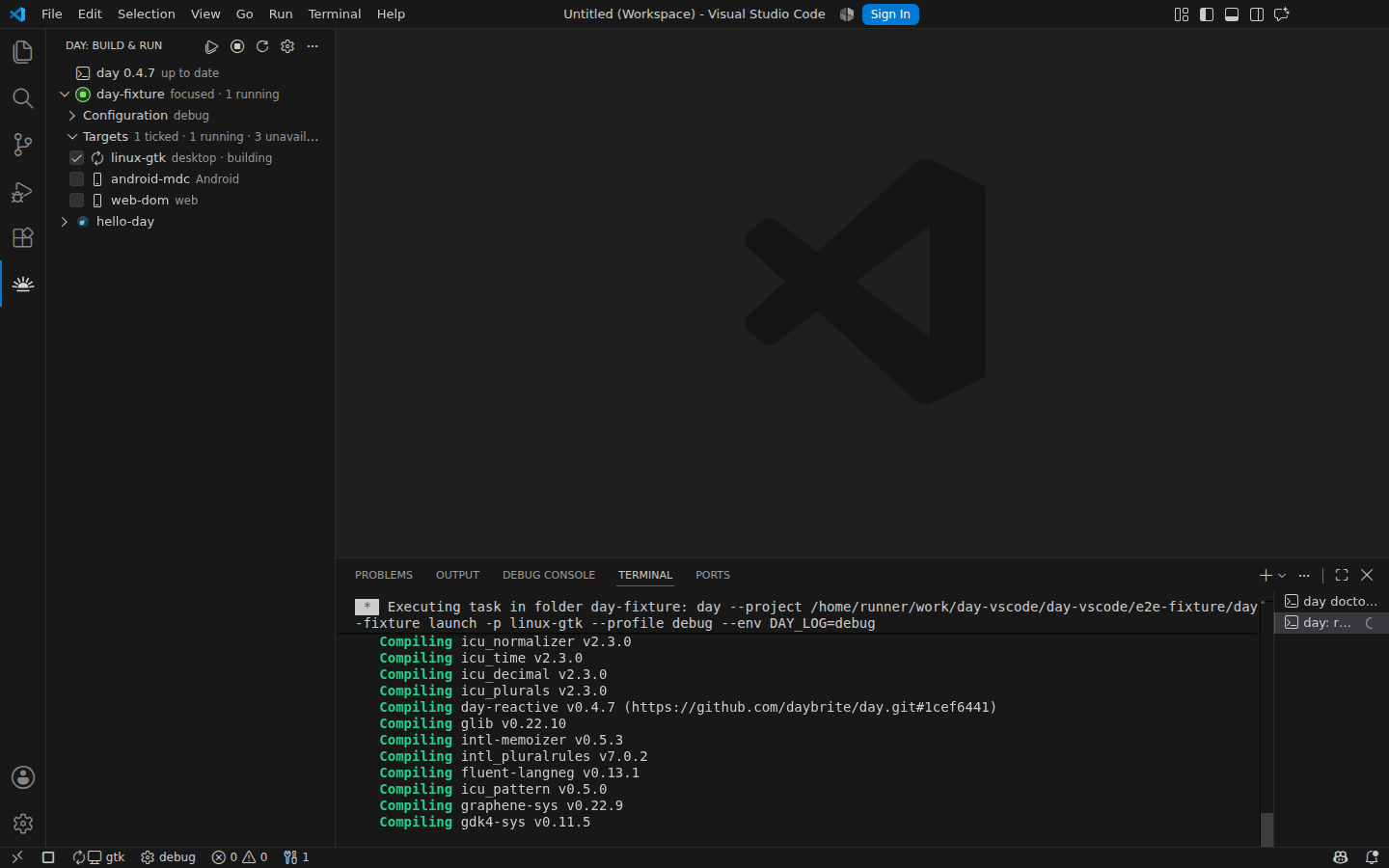The image size is (1389, 868).
Task: Open the Help menu
Action: coord(391,14)
